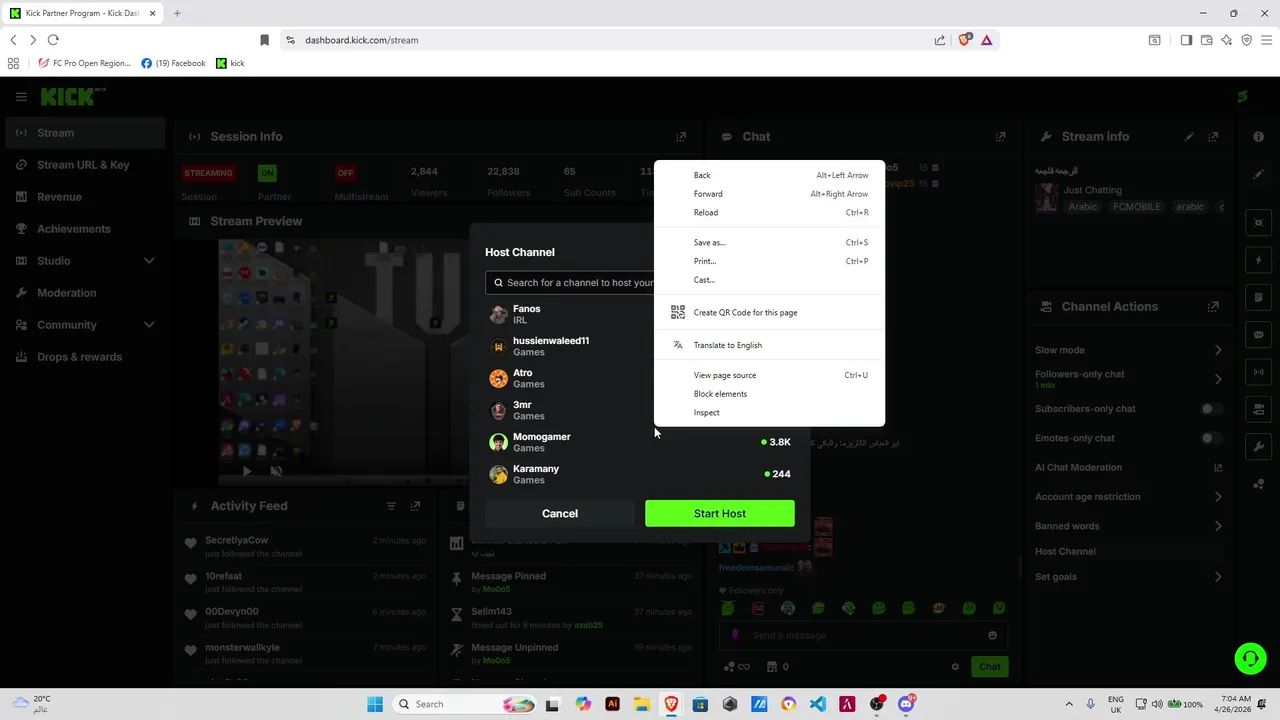
Task: Select Create QR Code for this page
Action: pos(769,313)
